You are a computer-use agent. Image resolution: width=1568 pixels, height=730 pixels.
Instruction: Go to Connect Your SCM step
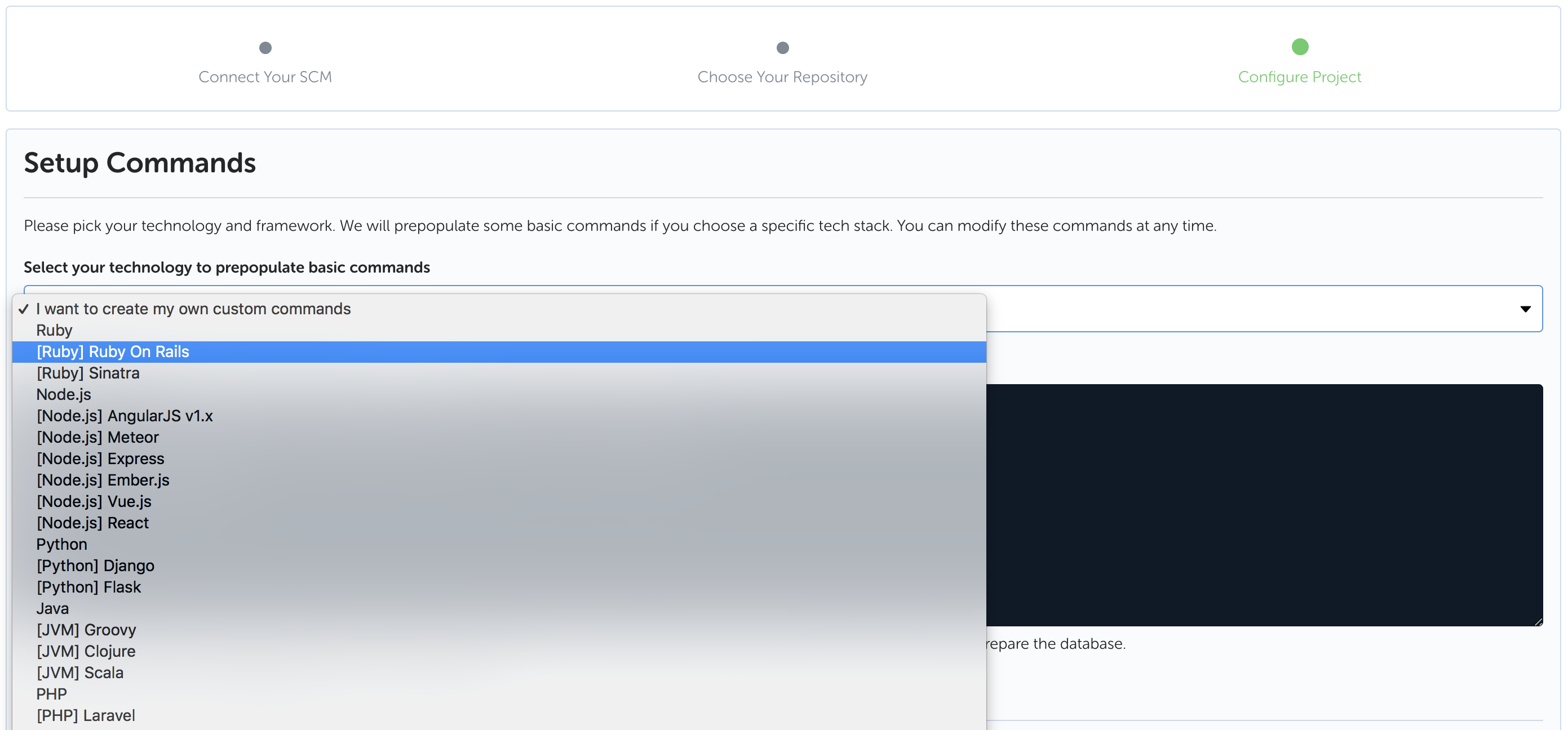(x=265, y=77)
